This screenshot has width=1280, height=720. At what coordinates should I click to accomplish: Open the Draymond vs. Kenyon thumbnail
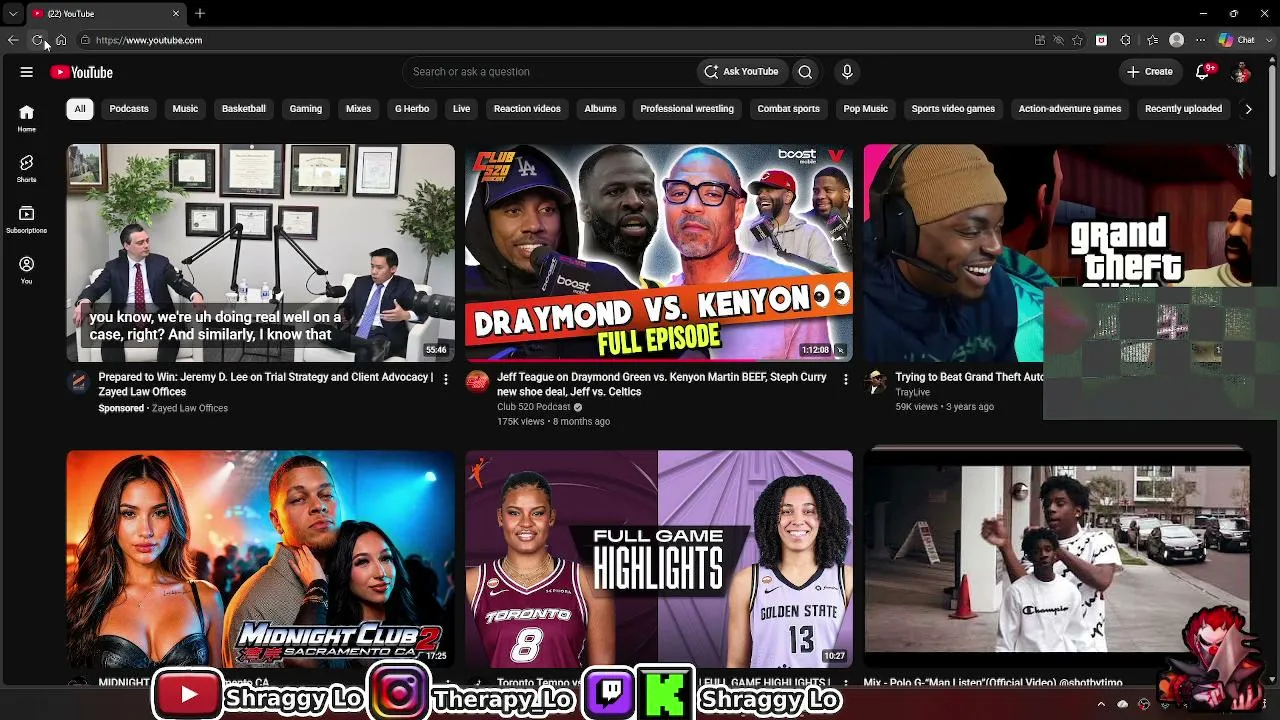point(659,253)
